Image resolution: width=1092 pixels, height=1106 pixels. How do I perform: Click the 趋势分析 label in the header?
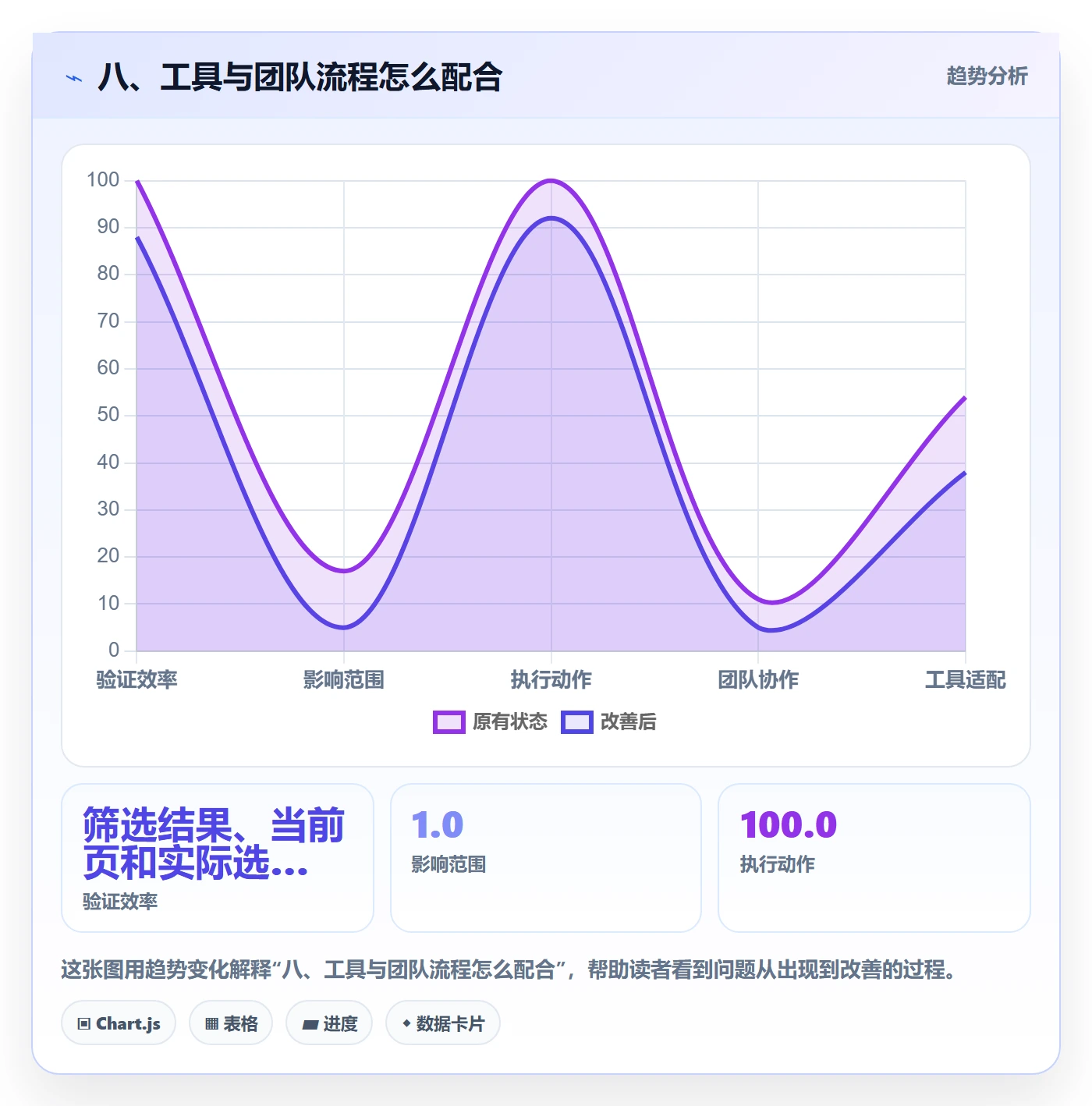(x=987, y=76)
